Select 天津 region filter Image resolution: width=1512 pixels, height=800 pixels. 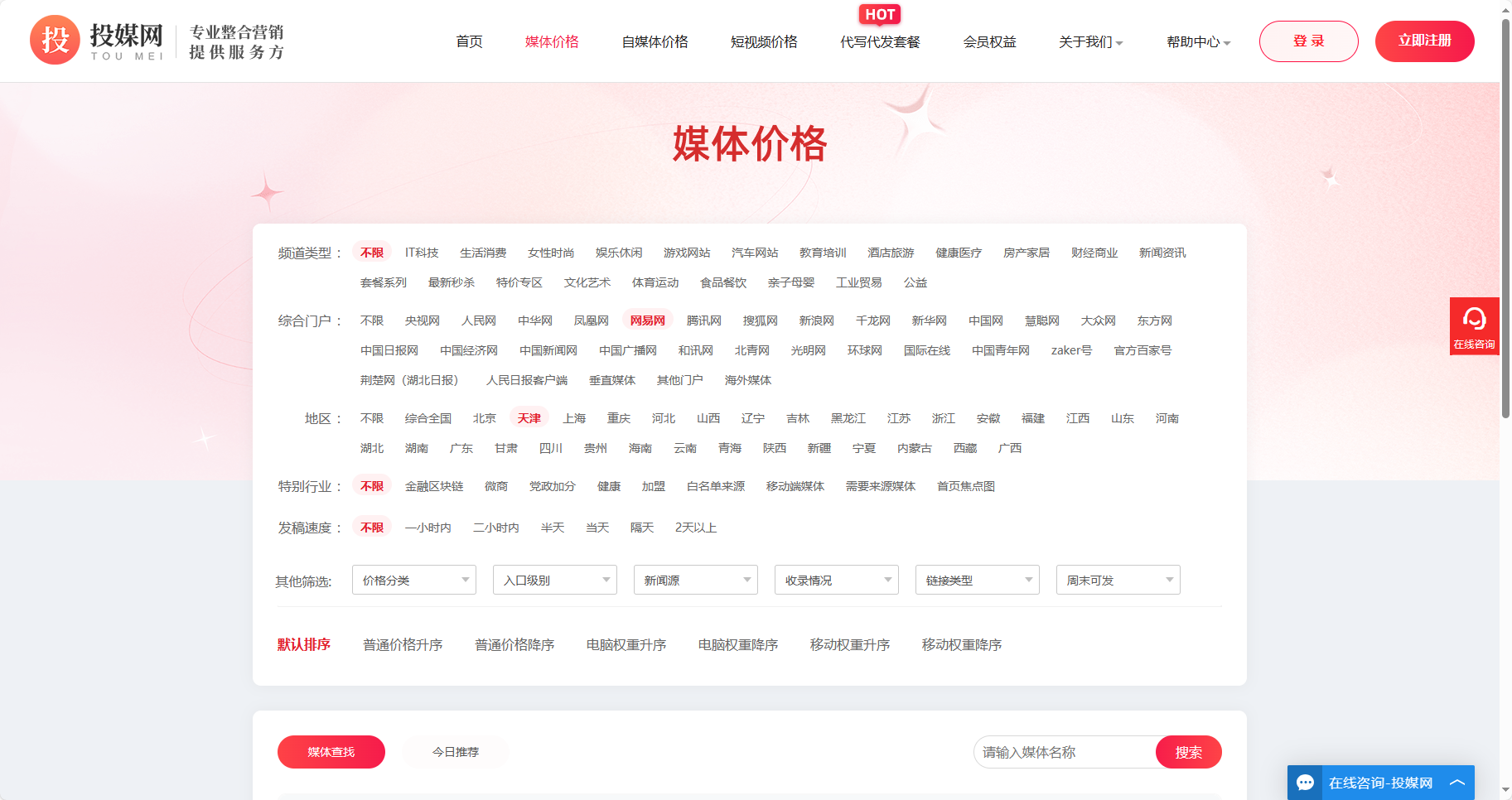click(x=529, y=418)
